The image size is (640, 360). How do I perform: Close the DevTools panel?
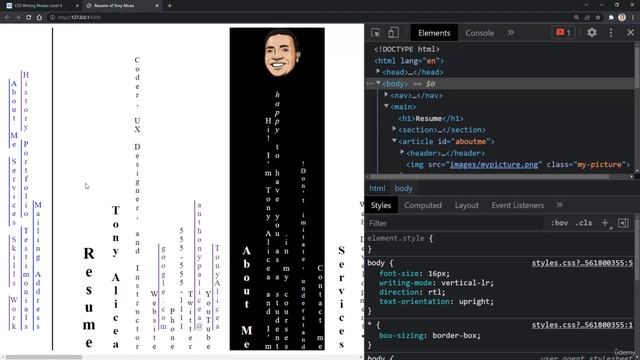[x=630, y=33]
